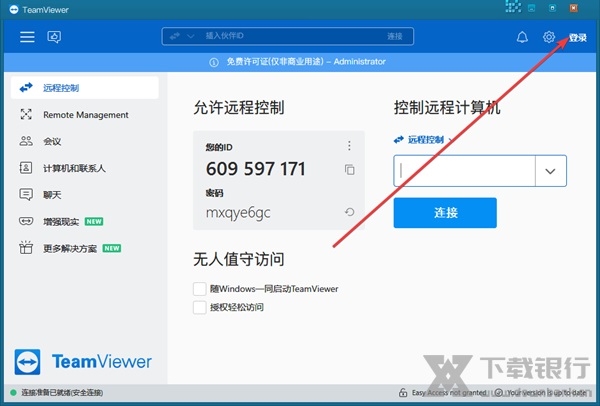Click 连接 in the top partner ID bar
600x406 pixels.
[x=395, y=36]
